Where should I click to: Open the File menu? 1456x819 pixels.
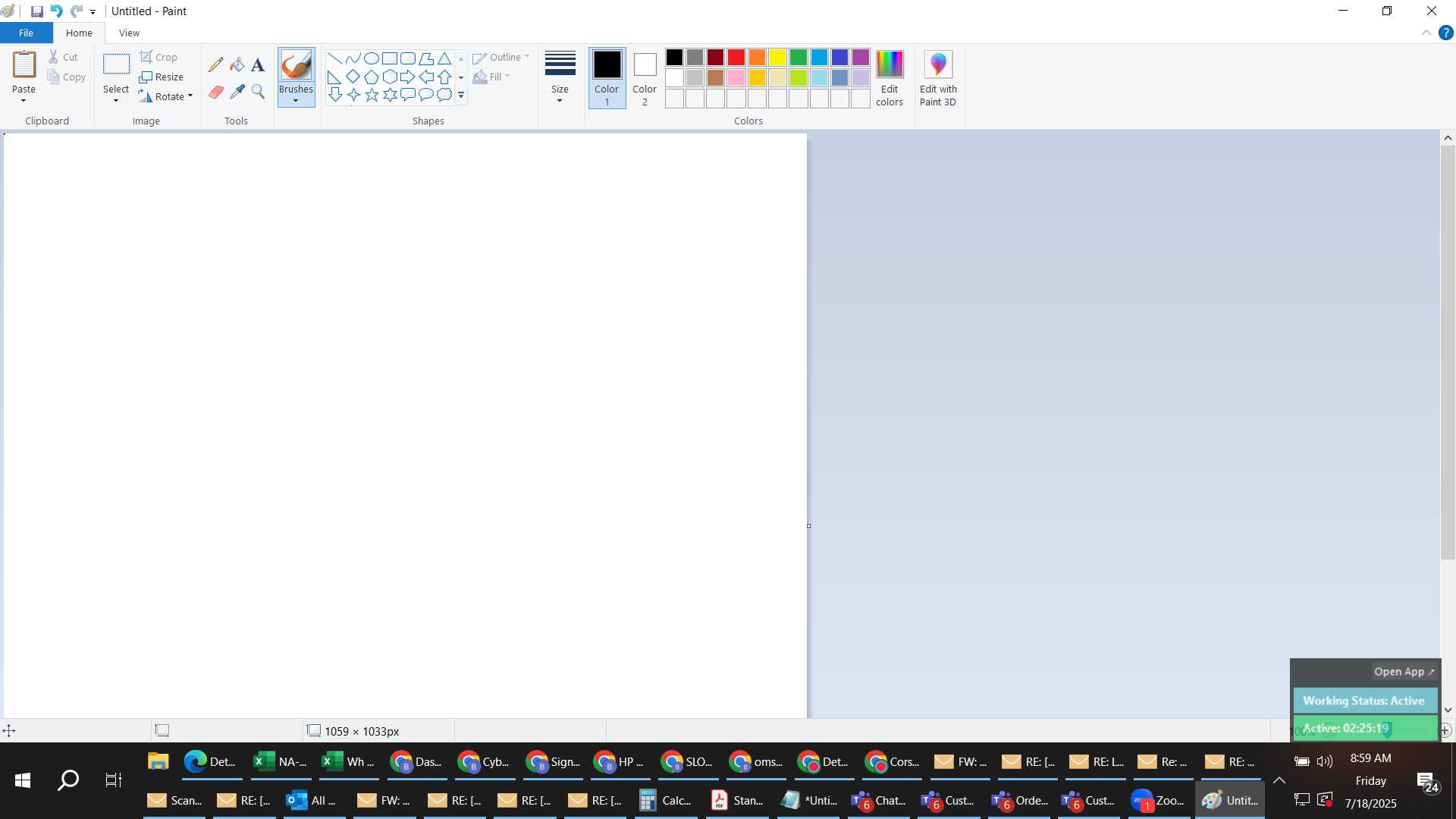(x=26, y=33)
